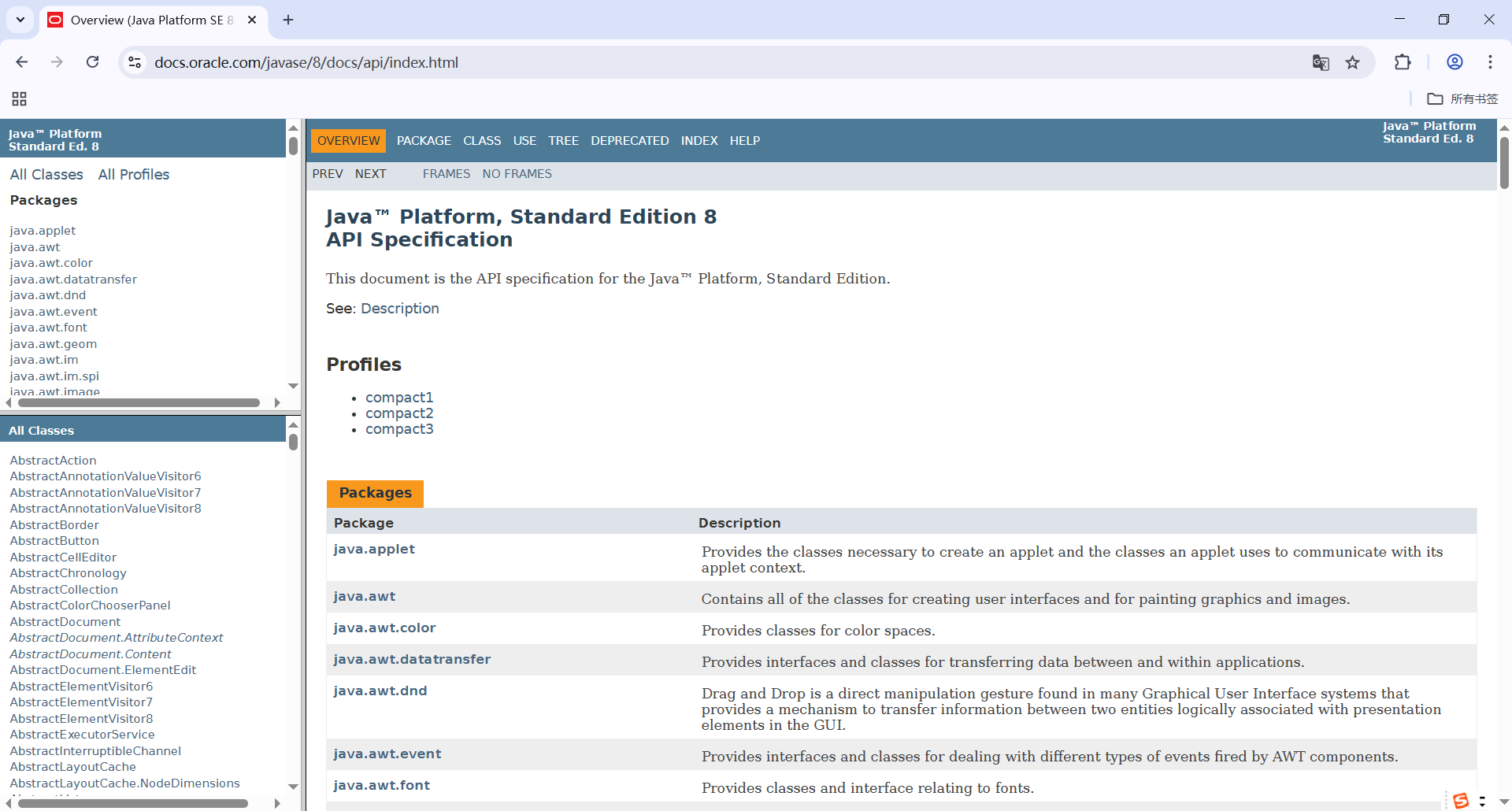Open the compact2 profile
The image size is (1512, 811).
click(x=399, y=413)
